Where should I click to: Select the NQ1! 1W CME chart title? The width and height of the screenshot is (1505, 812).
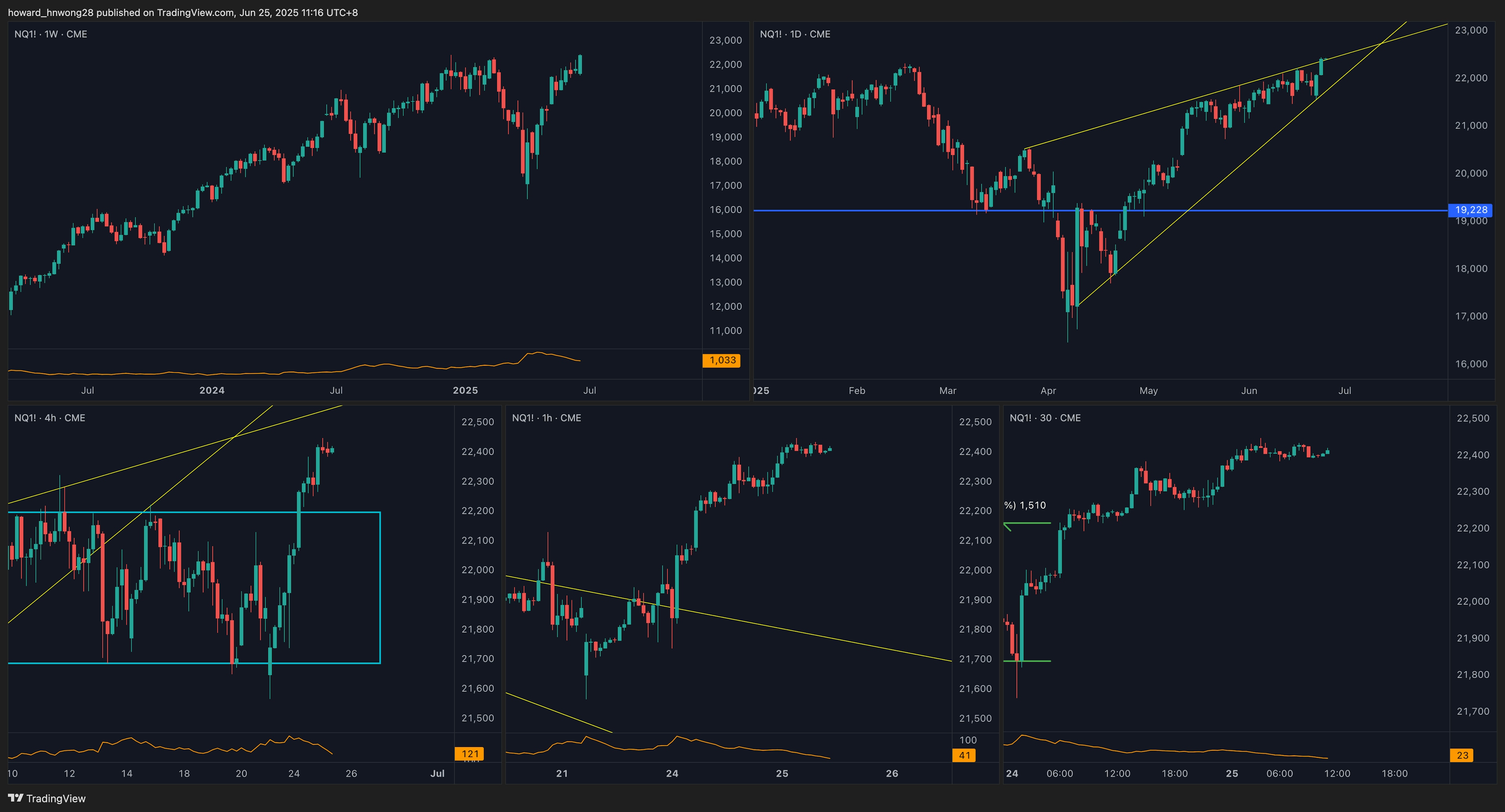[x=51, y=34]
